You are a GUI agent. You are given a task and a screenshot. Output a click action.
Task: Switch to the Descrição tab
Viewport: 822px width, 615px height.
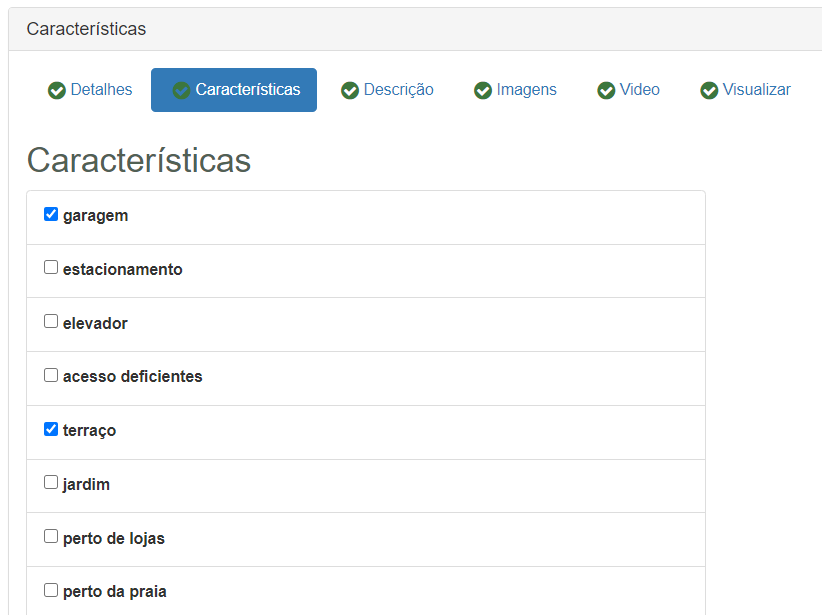(398, 90)
